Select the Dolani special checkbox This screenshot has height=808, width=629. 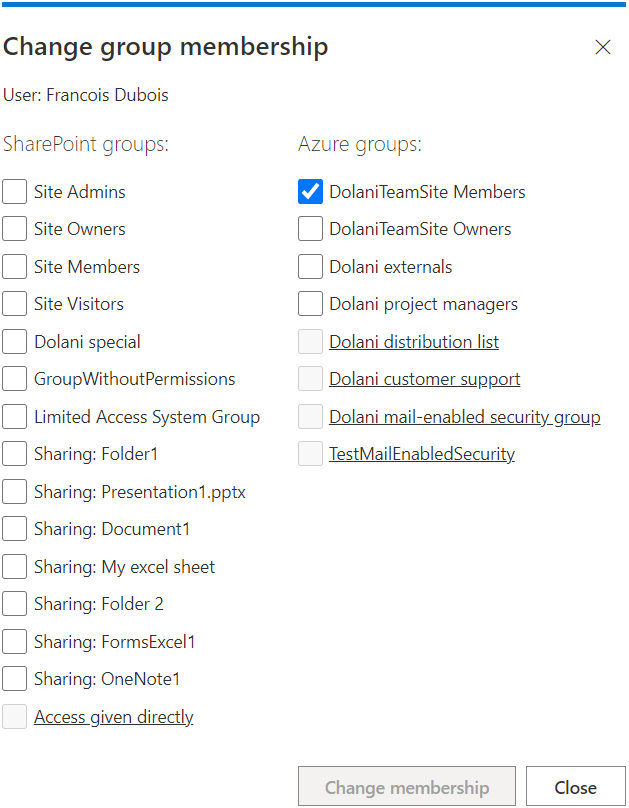[x=14, y=342]
